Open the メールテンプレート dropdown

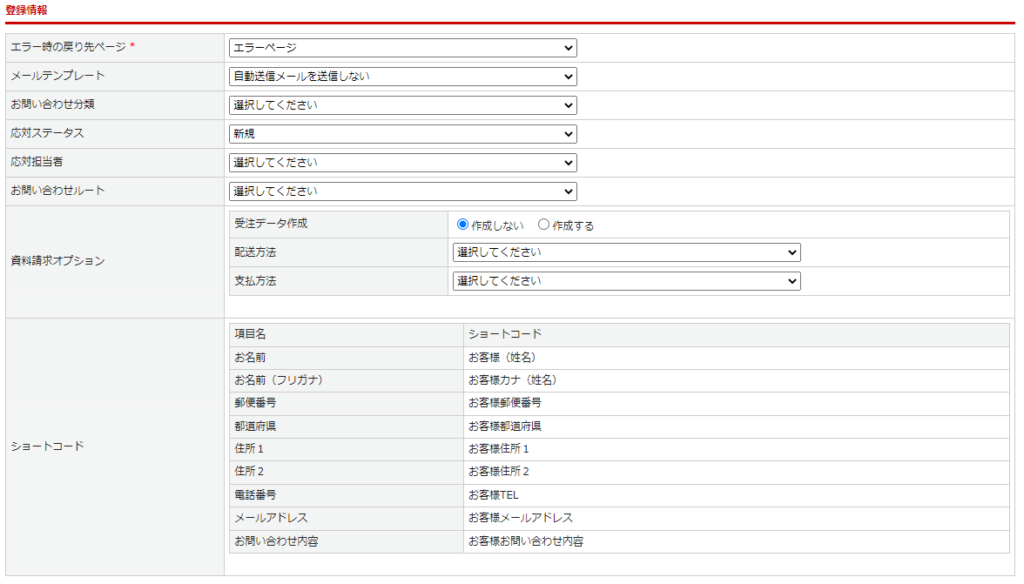[402, 76]
